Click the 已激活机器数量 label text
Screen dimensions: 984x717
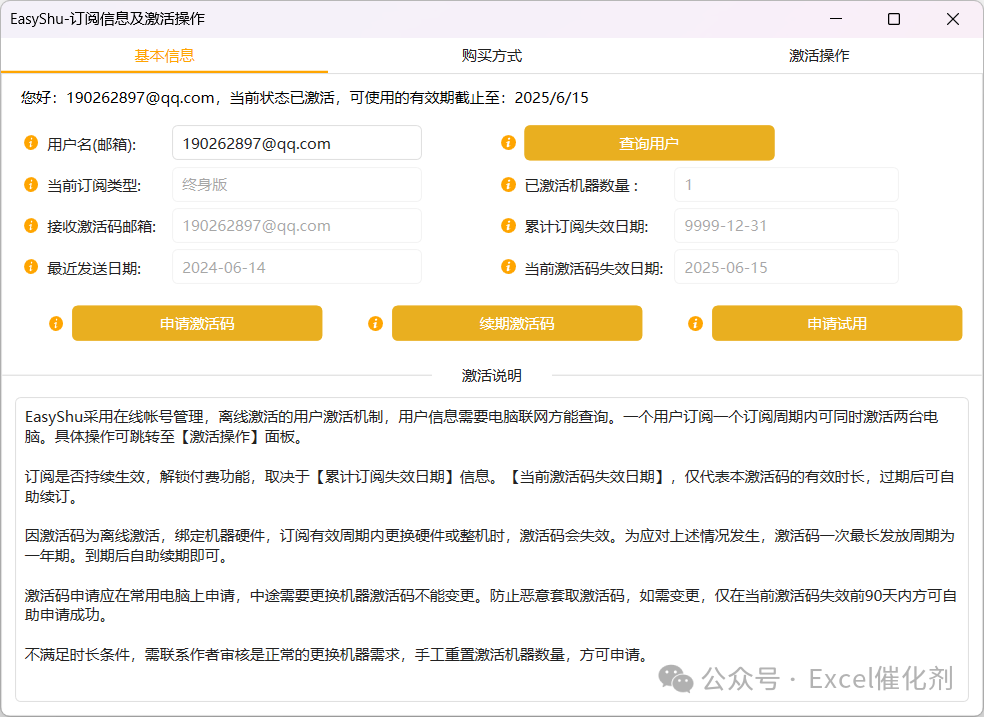click(581, 186)
